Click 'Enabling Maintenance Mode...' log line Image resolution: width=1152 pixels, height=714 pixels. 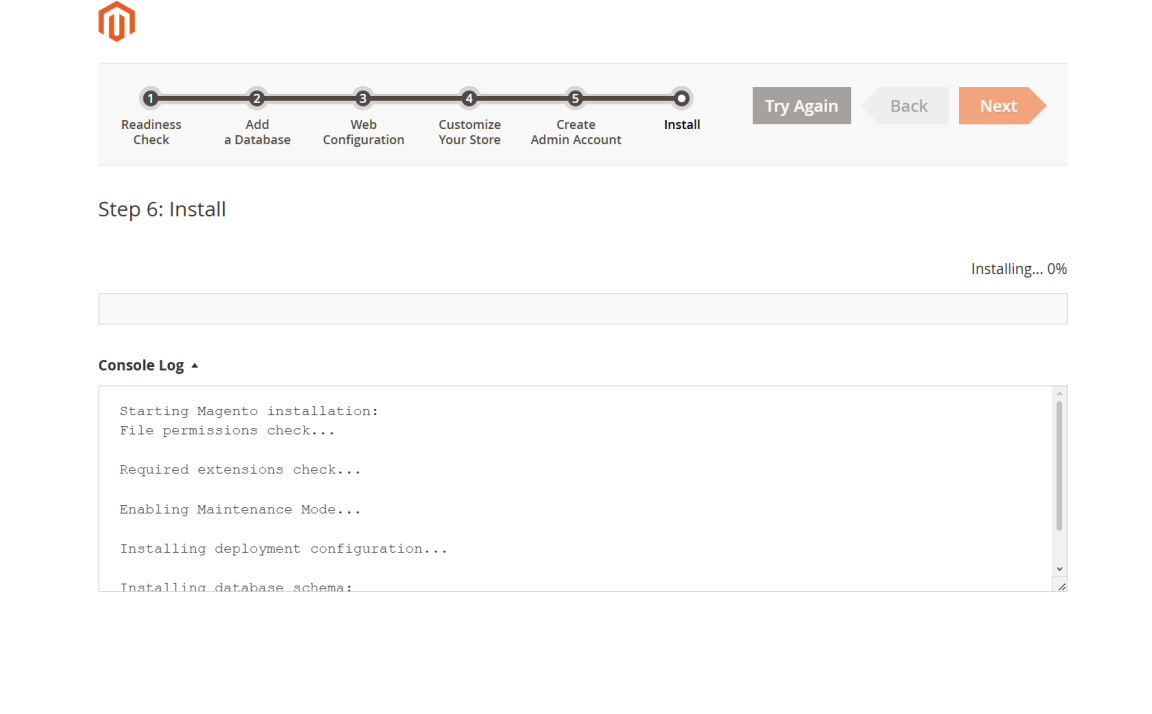(x=240, y=509)
